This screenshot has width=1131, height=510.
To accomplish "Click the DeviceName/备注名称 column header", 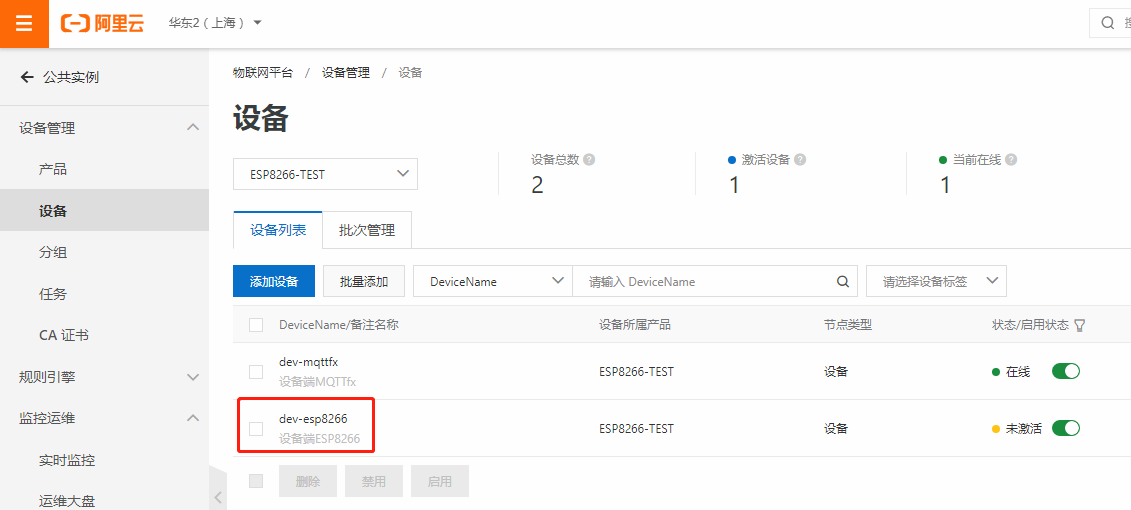I will point(339,325).
